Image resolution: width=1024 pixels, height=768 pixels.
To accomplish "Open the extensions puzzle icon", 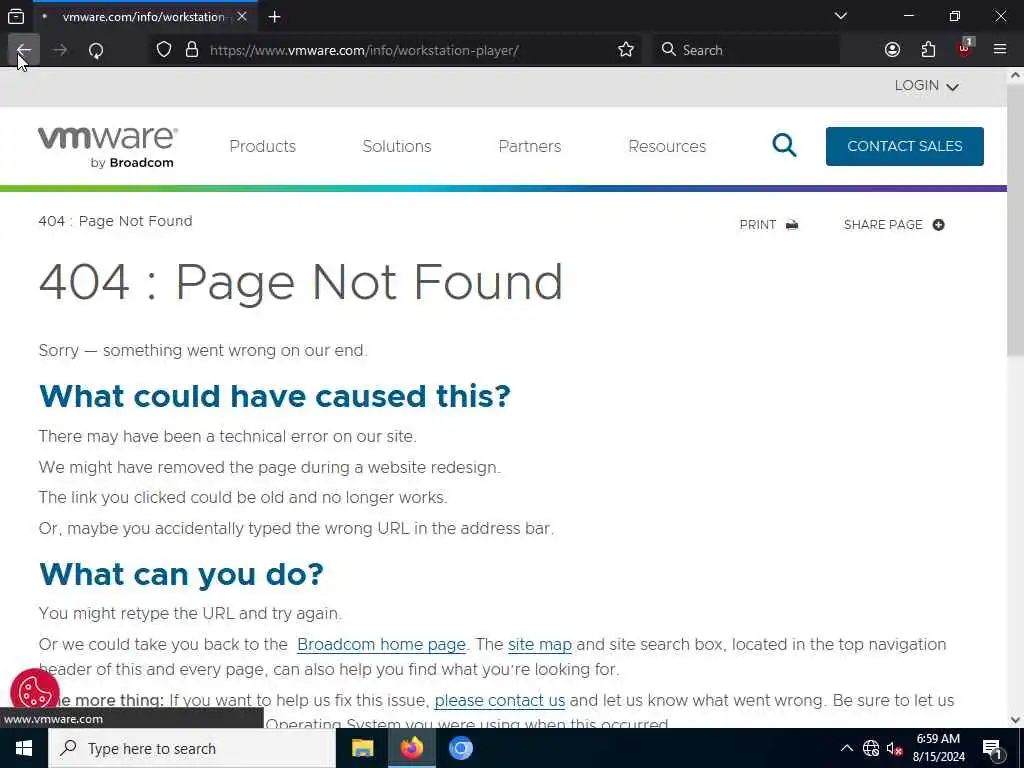I will point(928,50).
